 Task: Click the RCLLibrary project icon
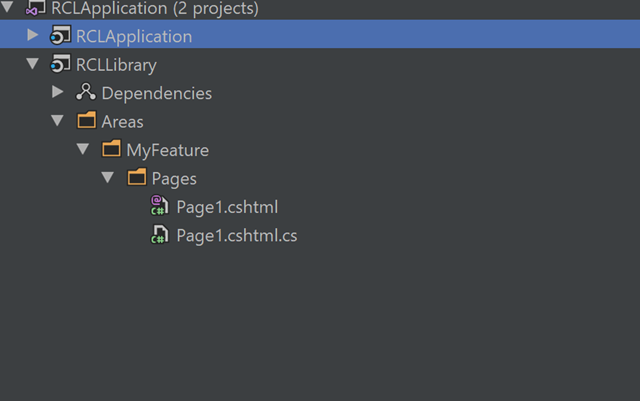click(60, 64)
